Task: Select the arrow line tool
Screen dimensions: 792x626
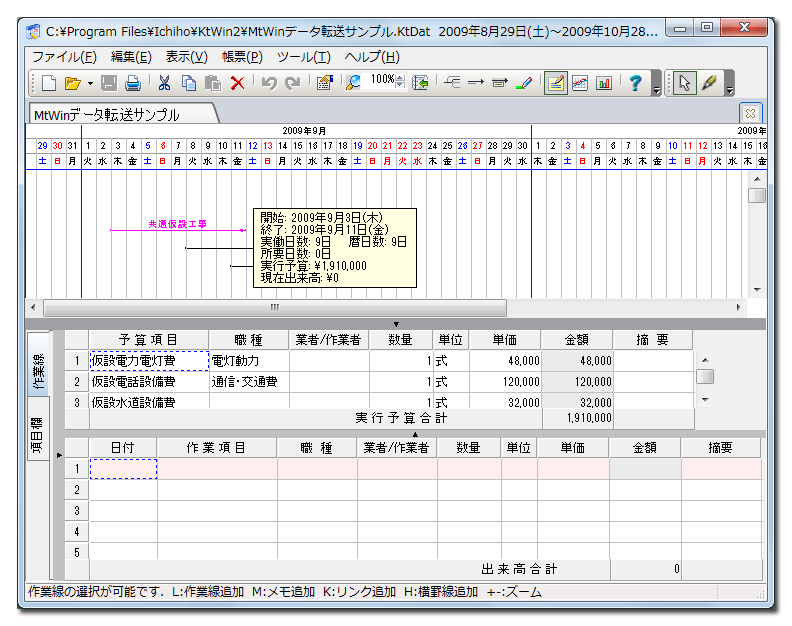Action: point(476,82)
